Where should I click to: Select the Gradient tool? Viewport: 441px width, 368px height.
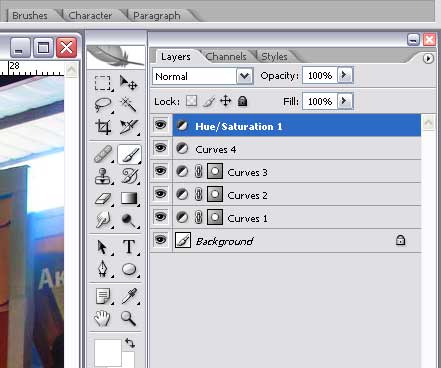point(129,198)
